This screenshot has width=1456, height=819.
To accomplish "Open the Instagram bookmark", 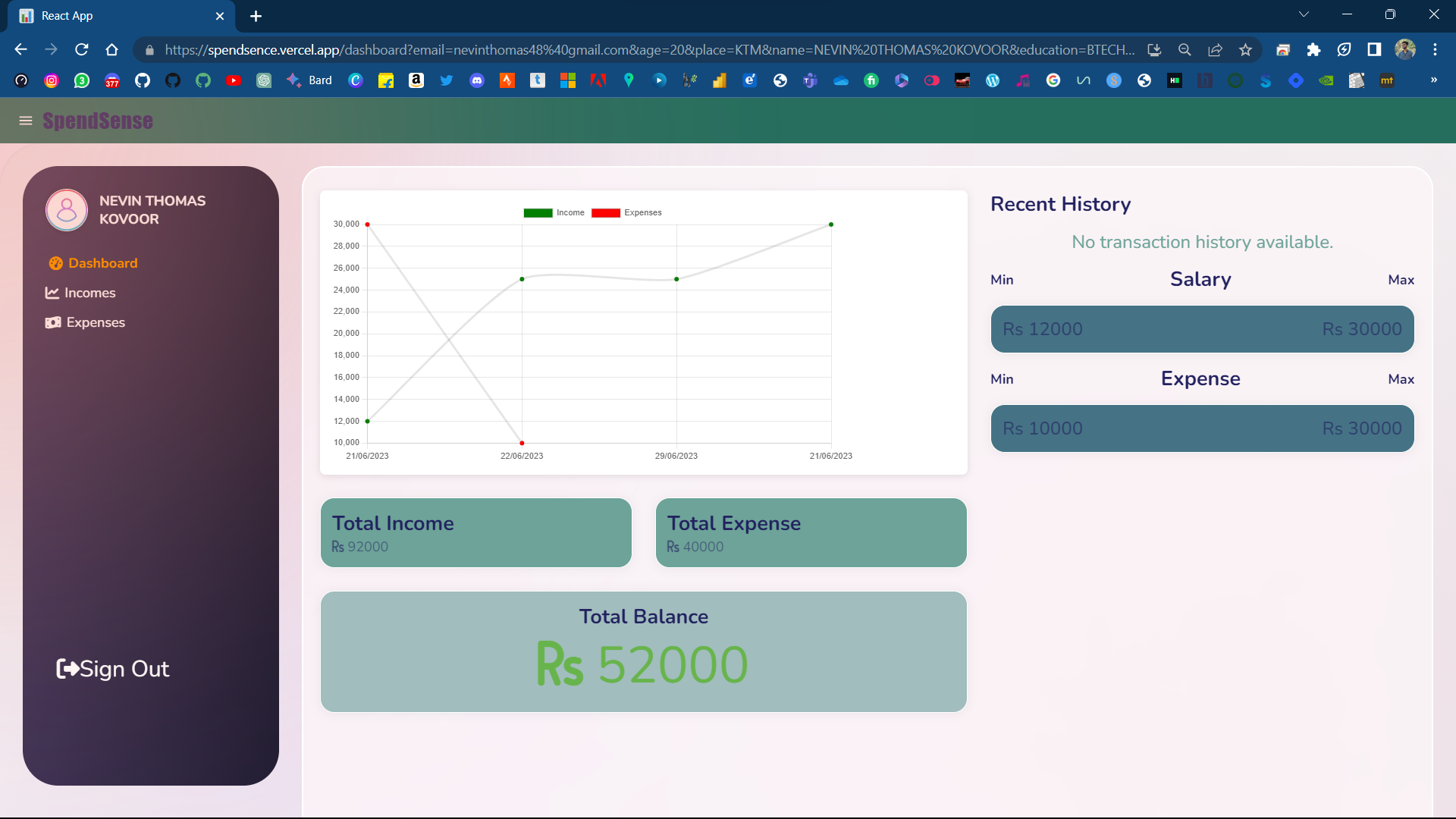I will coord(52,80).
